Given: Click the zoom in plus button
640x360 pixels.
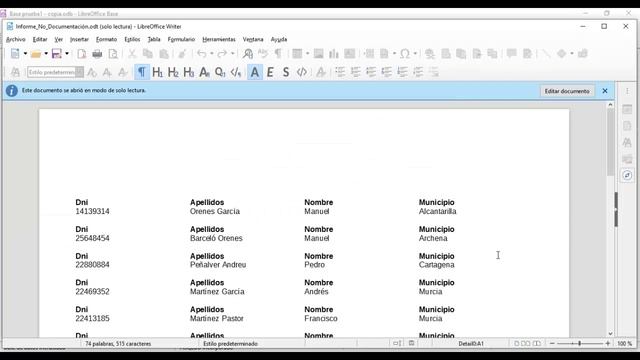Looking at the screenshot, I should (x=608, y=344).
